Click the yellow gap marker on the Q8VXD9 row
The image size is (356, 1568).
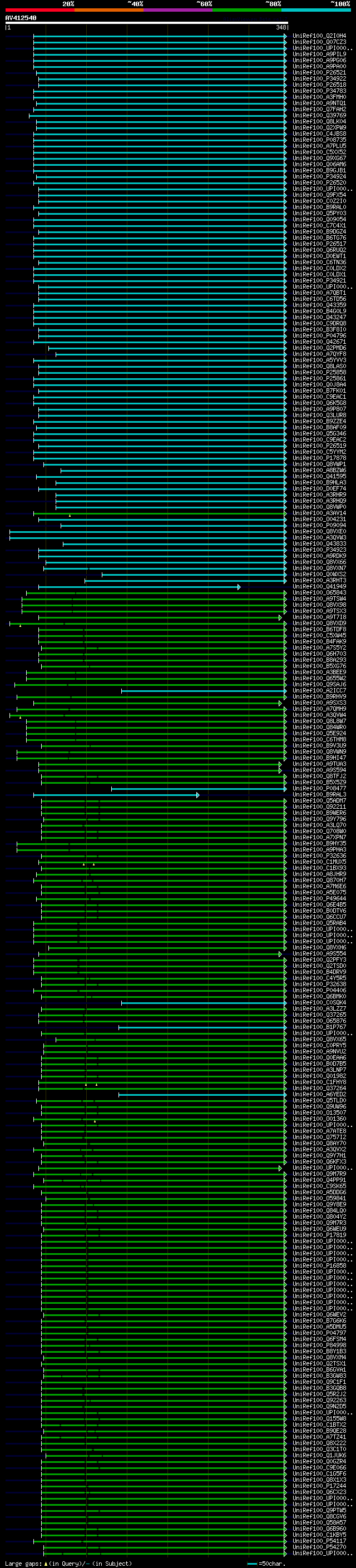20,626
